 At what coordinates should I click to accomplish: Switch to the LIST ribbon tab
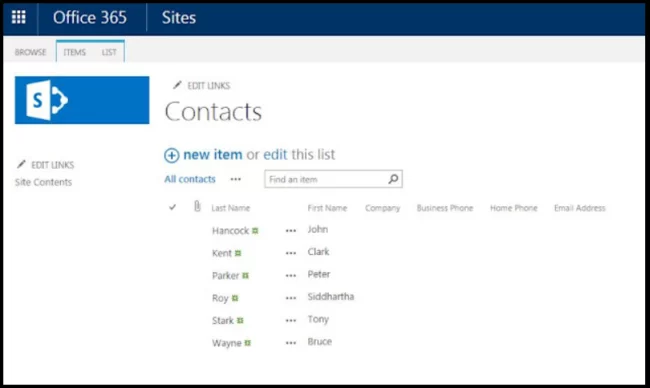(109, 52)
